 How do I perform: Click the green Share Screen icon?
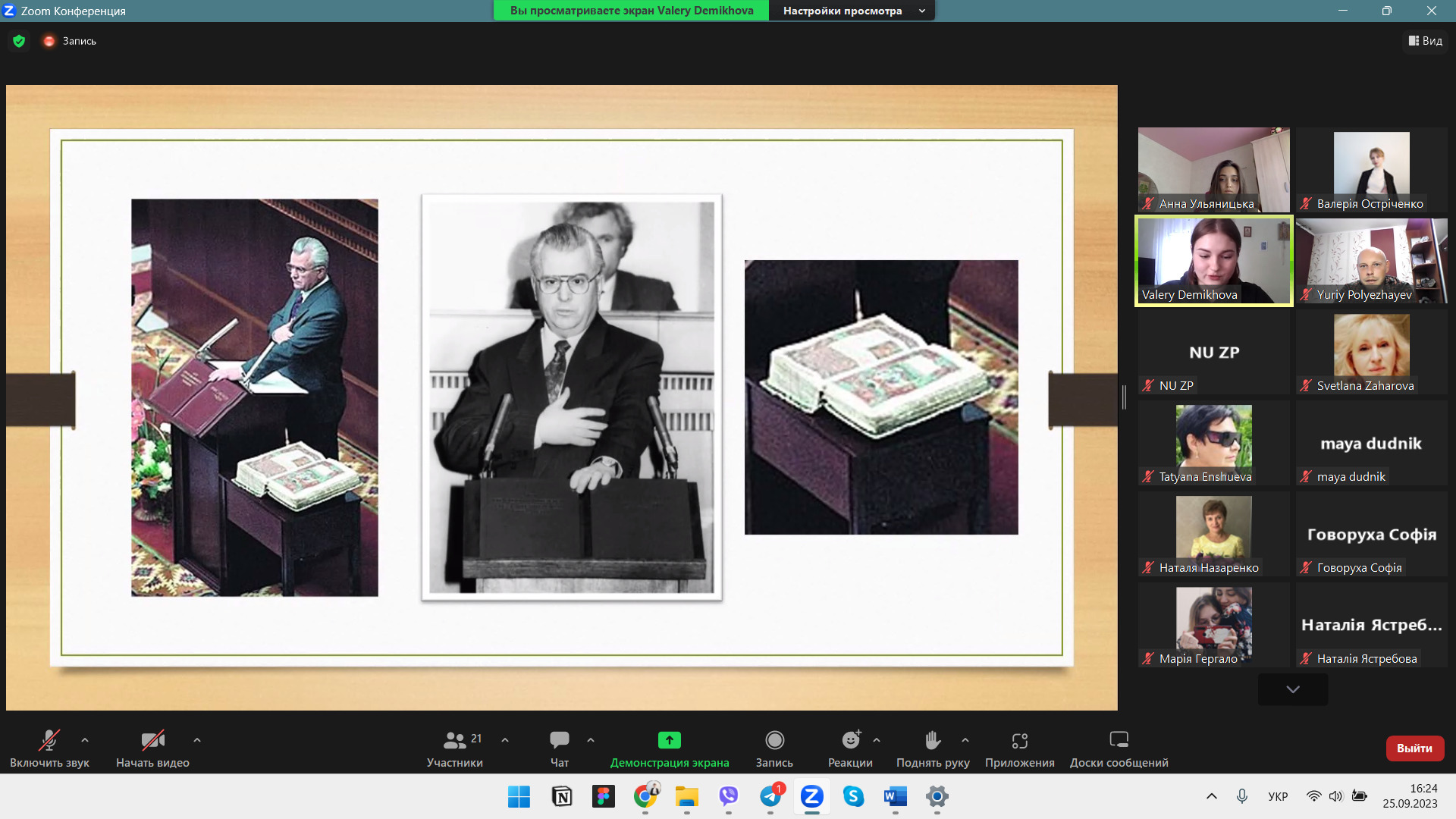click(669, 740)
